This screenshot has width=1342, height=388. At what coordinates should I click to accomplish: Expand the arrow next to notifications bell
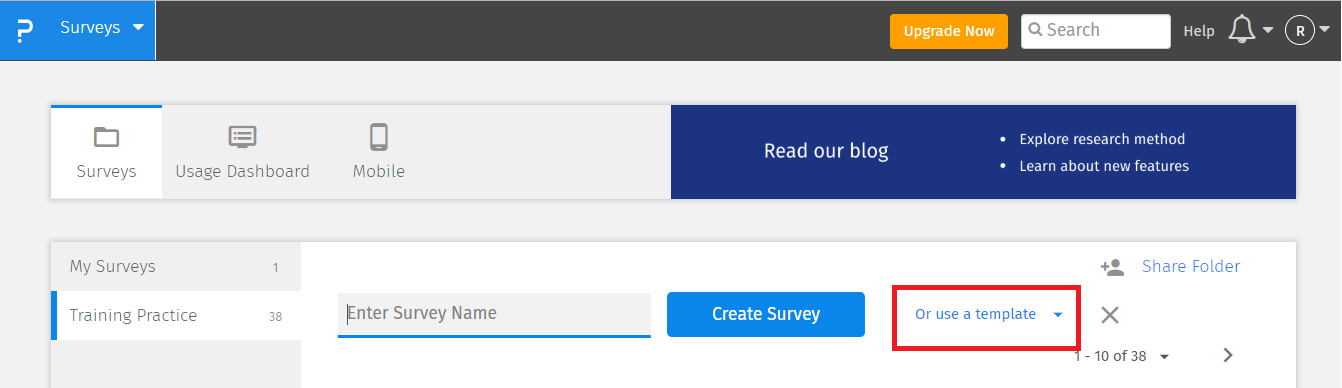click(1267, 30)
